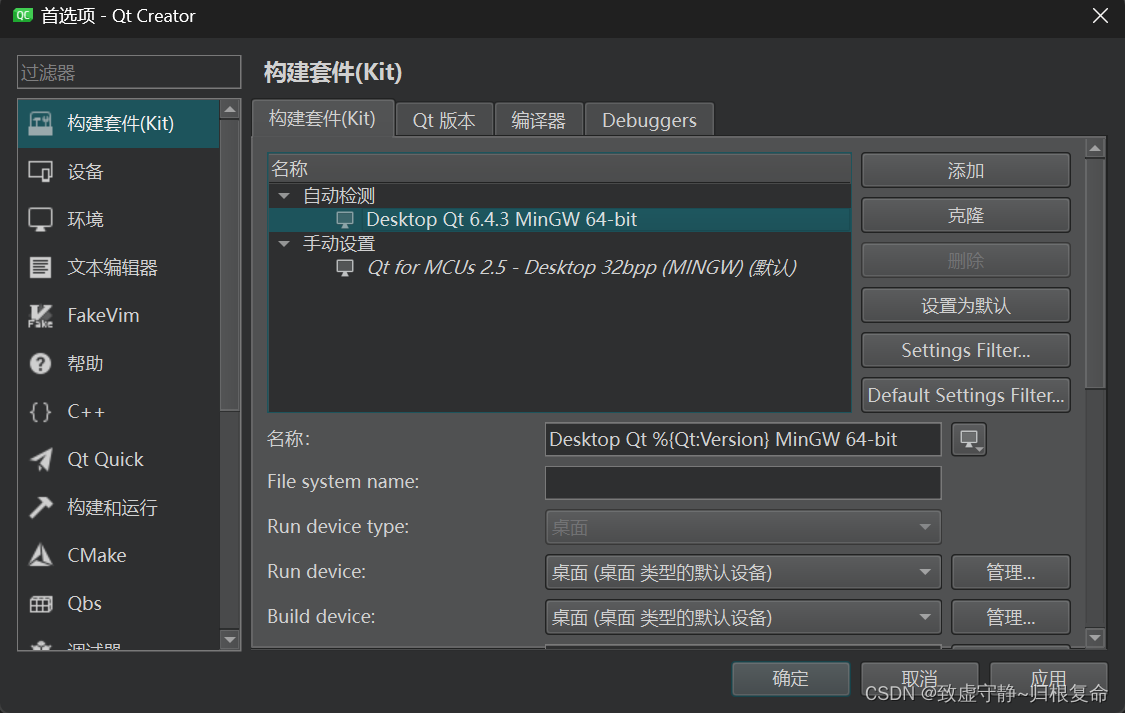Image resolution: width=1125 pixels, height=713 pixels.
Task: Click the greyed-out 删除 button
Action: pos(966,260)
